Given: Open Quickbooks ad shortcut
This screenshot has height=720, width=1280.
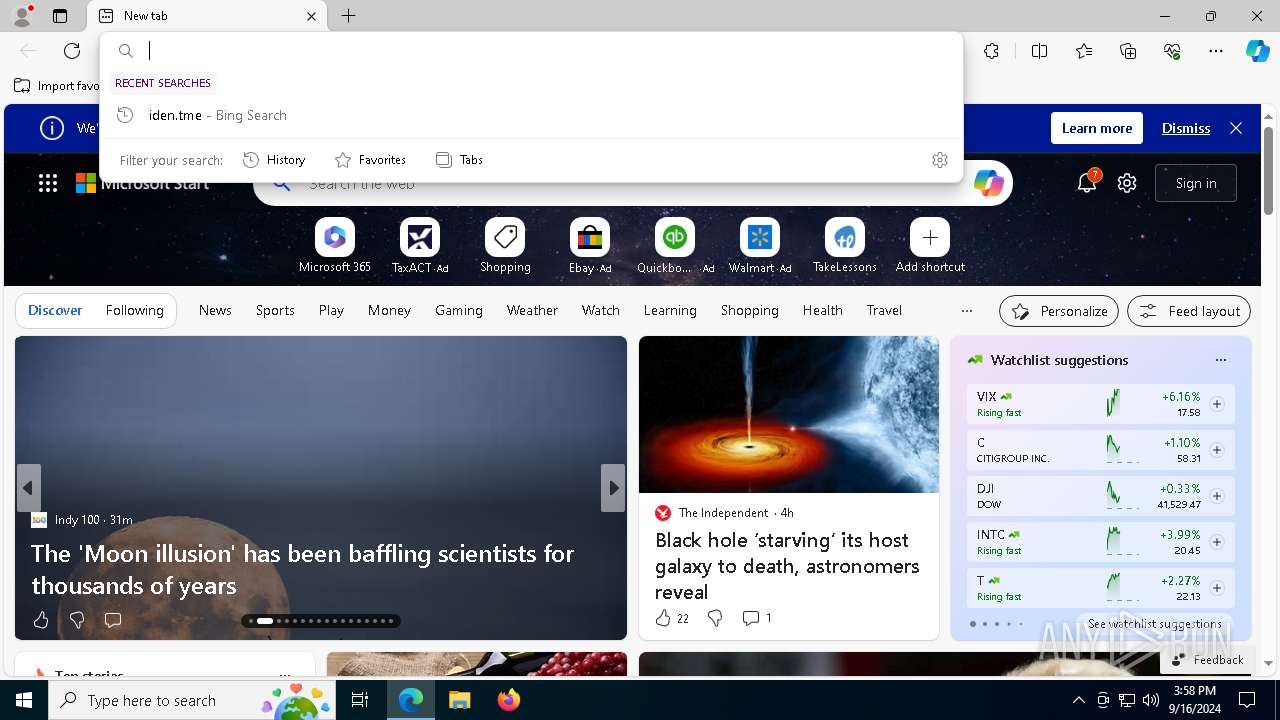Looking at the screenshot, I should (675, 246).
